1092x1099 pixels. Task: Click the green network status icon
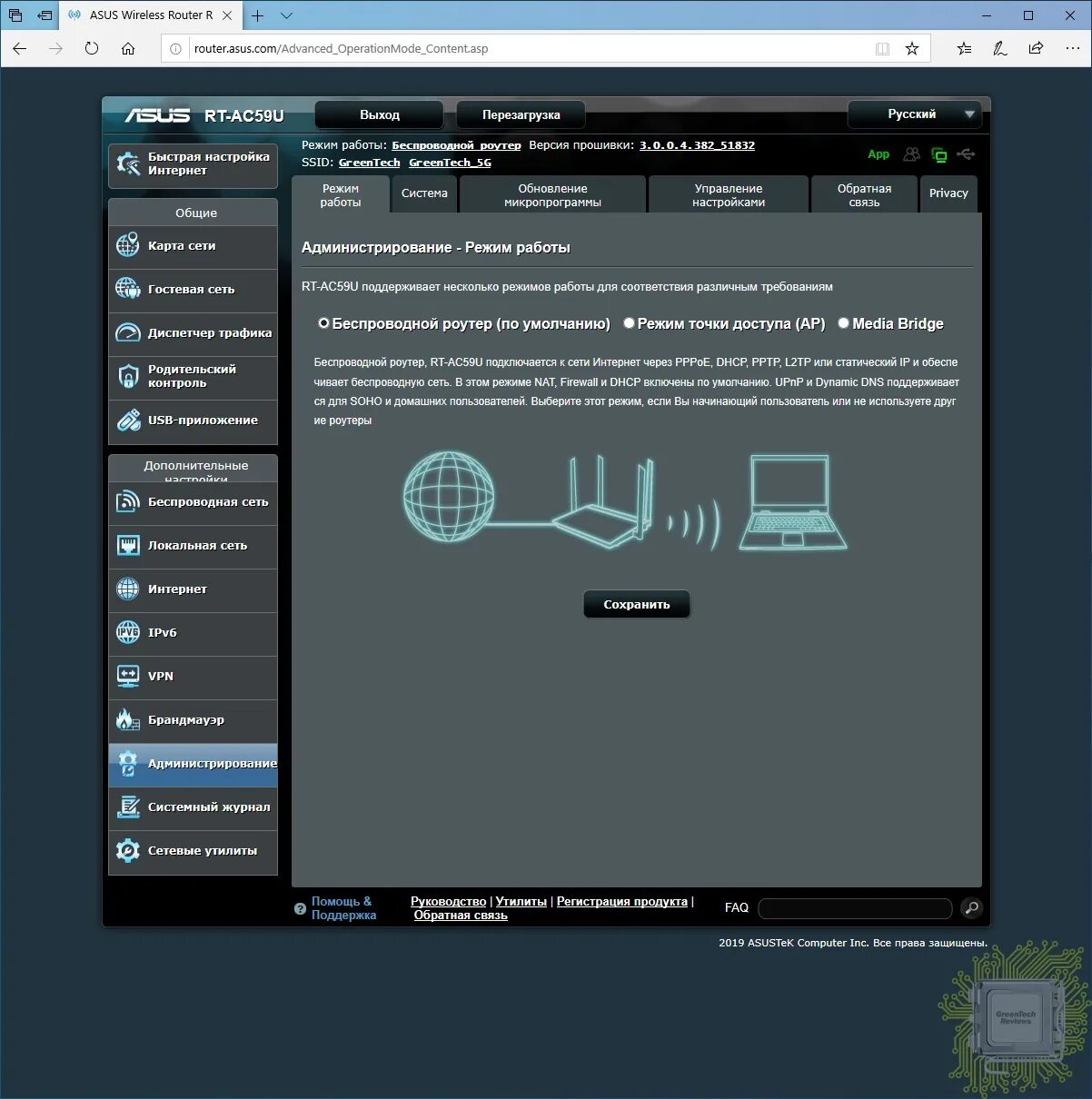tap(938, 155)
